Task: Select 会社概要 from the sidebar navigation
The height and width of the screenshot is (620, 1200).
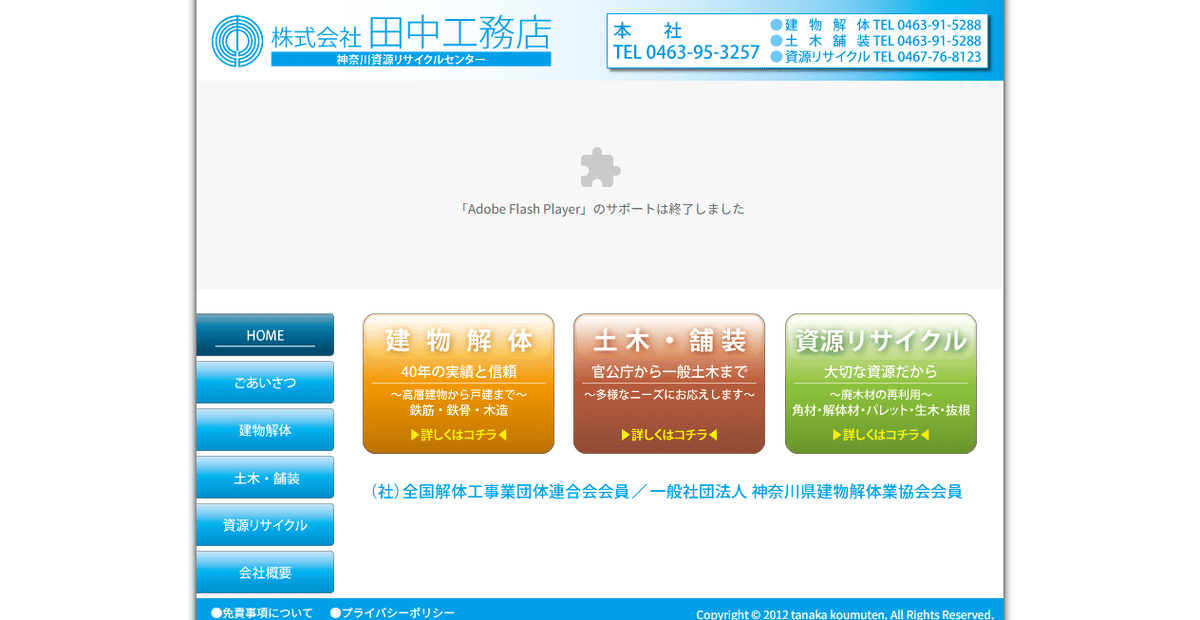Action: click(264, 572)
